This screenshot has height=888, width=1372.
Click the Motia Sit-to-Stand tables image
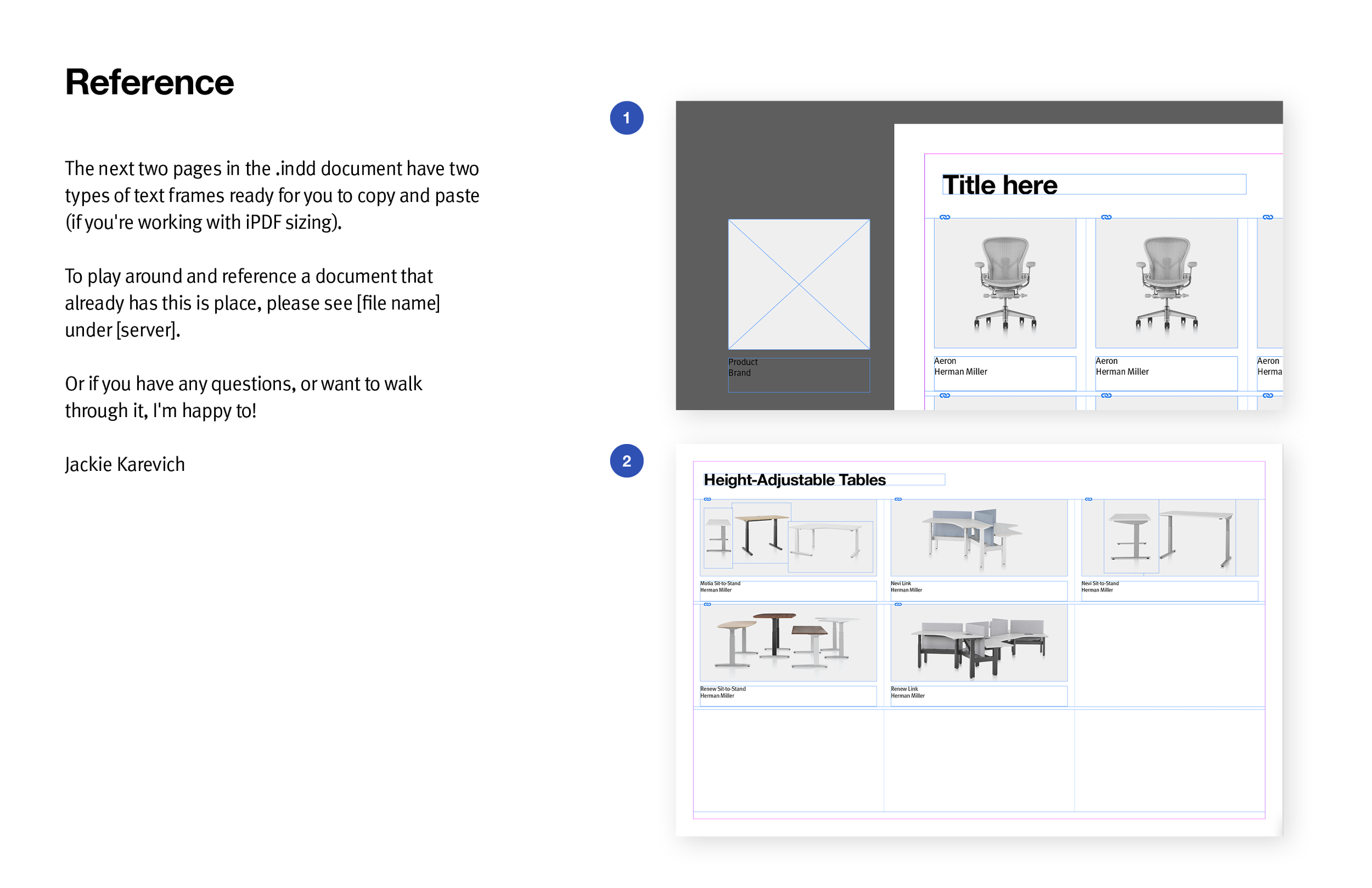tap(789, 537)
